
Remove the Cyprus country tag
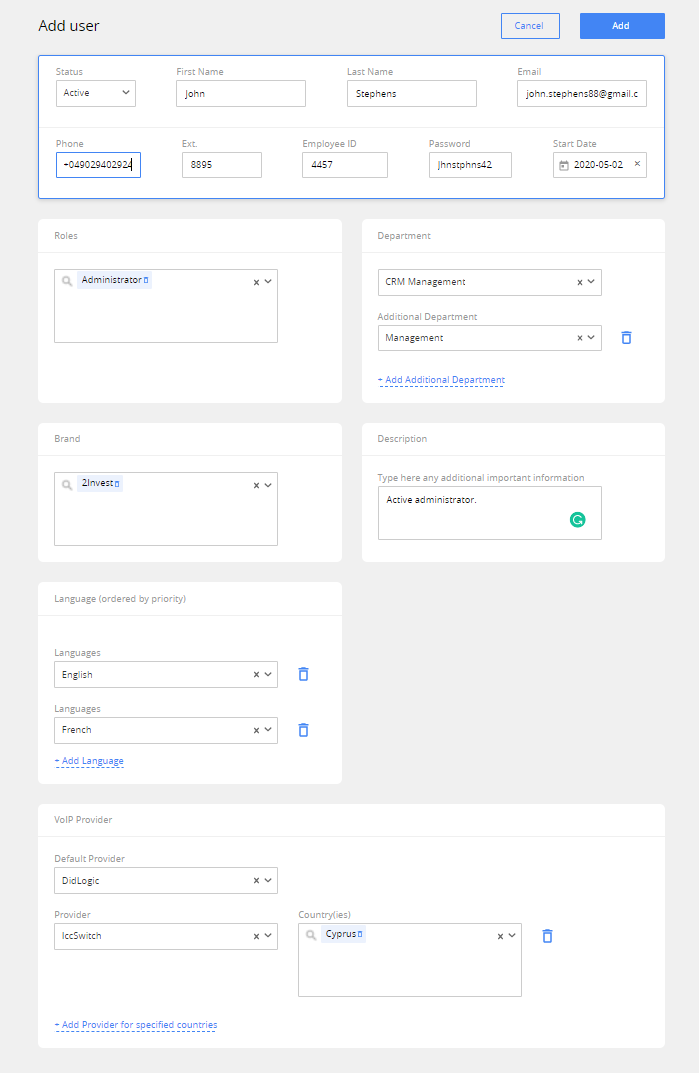(362, 935)
